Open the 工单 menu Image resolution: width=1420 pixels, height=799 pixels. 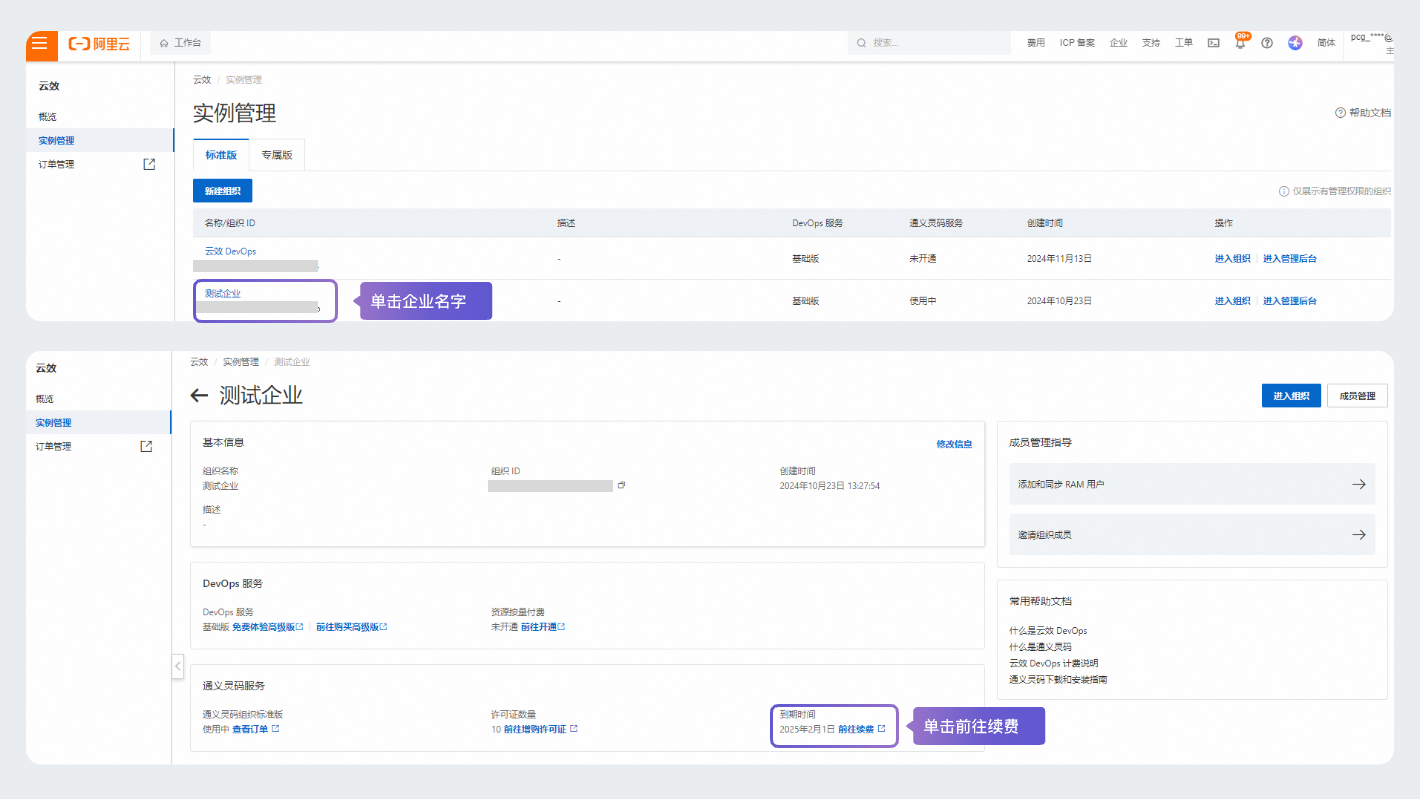pyautogui.click(x=1183, y=44)
